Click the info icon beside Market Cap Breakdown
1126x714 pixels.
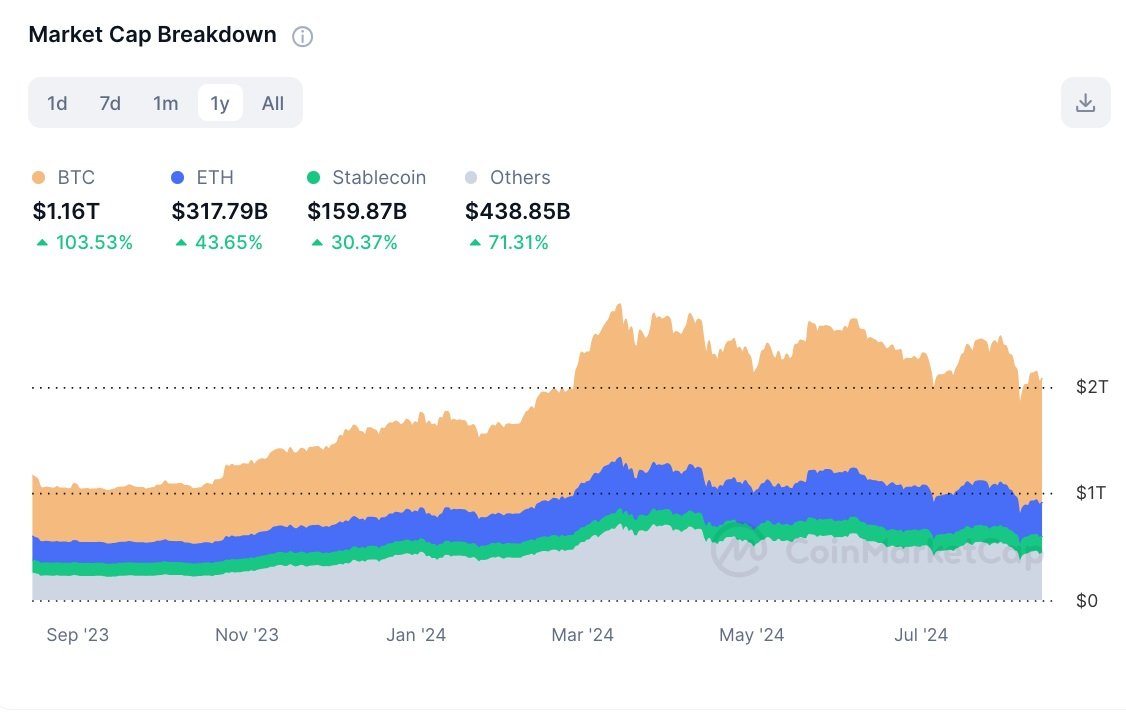302,37
